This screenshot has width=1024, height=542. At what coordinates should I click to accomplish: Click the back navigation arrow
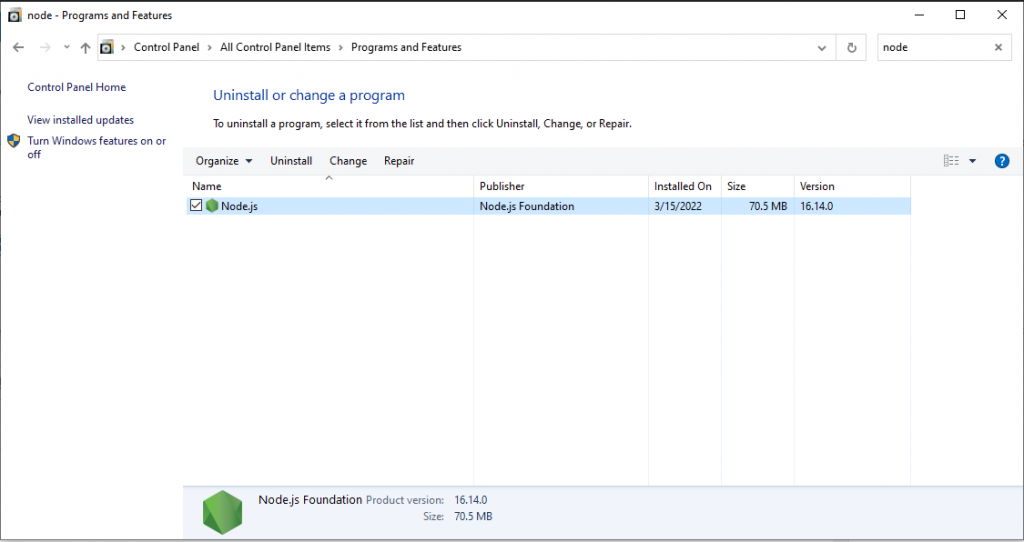point(18,48)
